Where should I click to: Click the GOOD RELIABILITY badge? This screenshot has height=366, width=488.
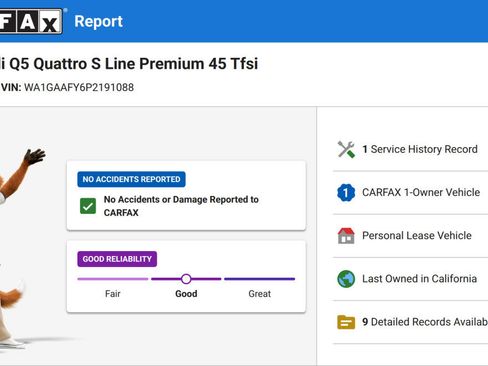pos(117,259)
